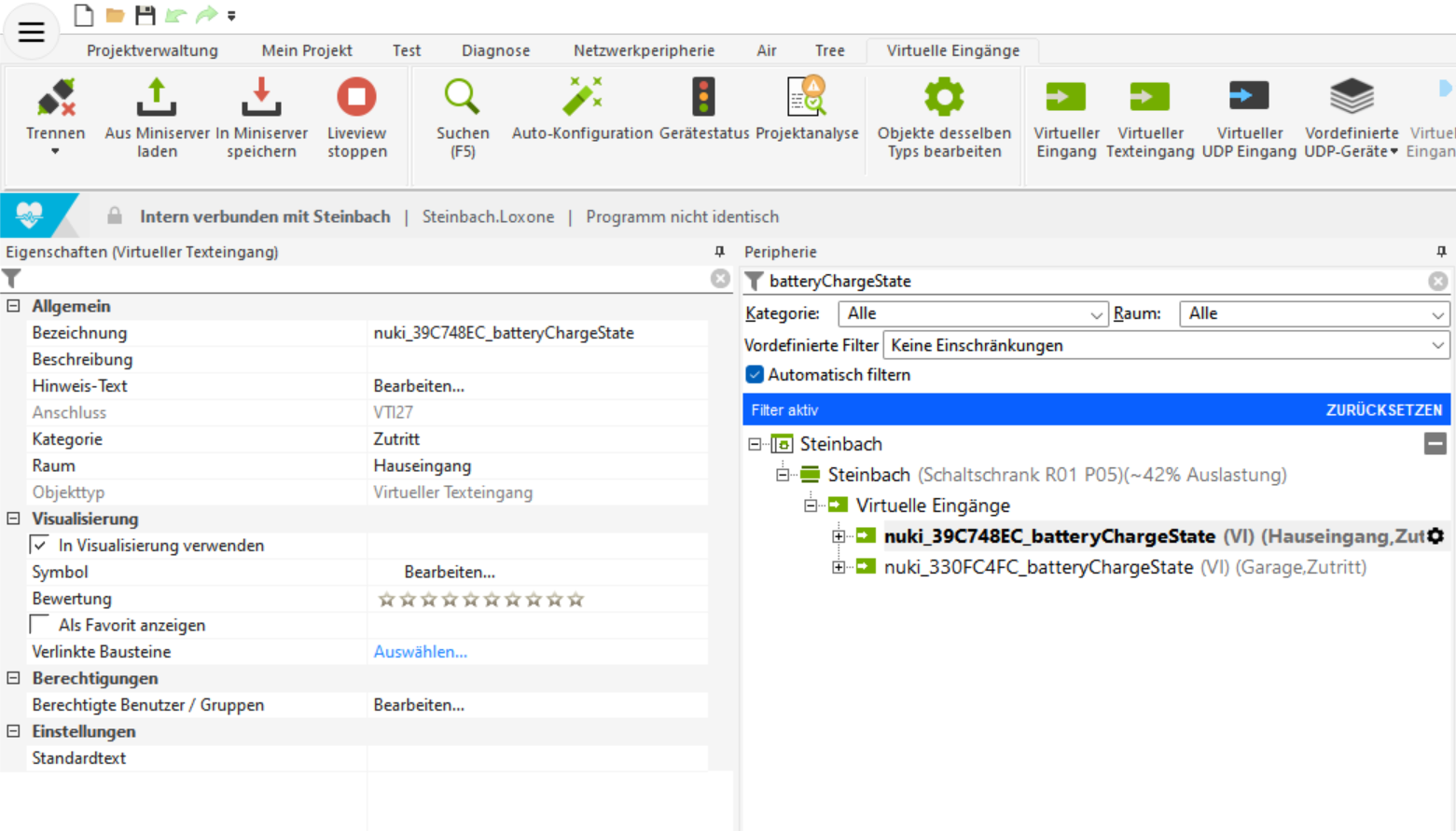
Task: Open Suchen (F5) search tool
Action: click(462, 97)
